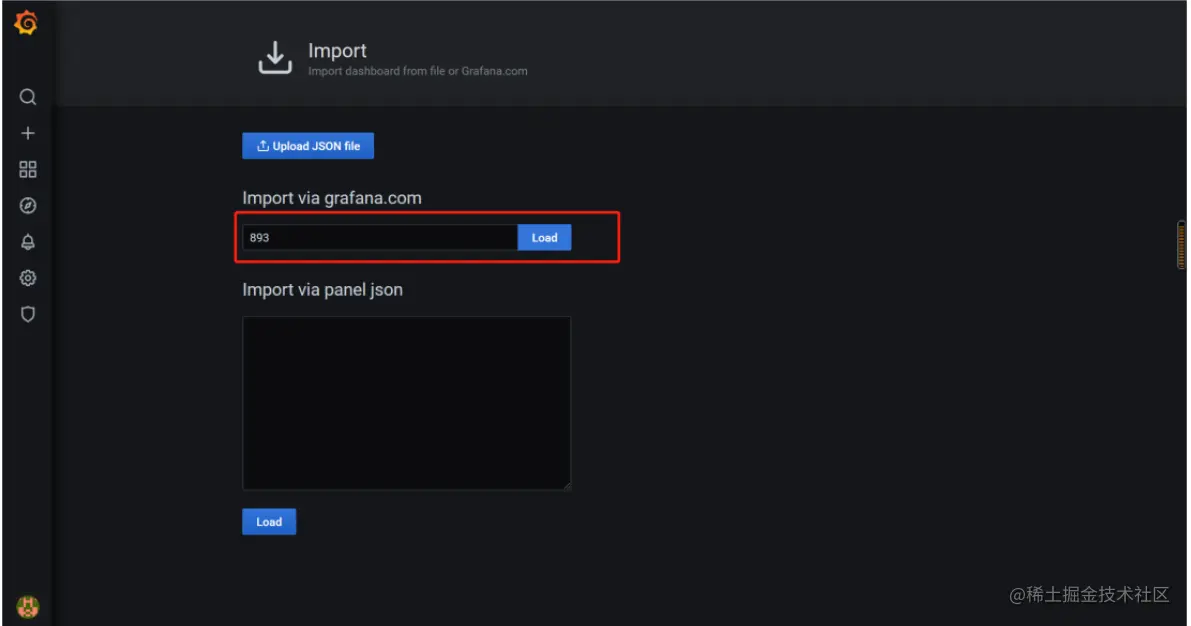Open the Server Admin shield icon

coord(27,314)
